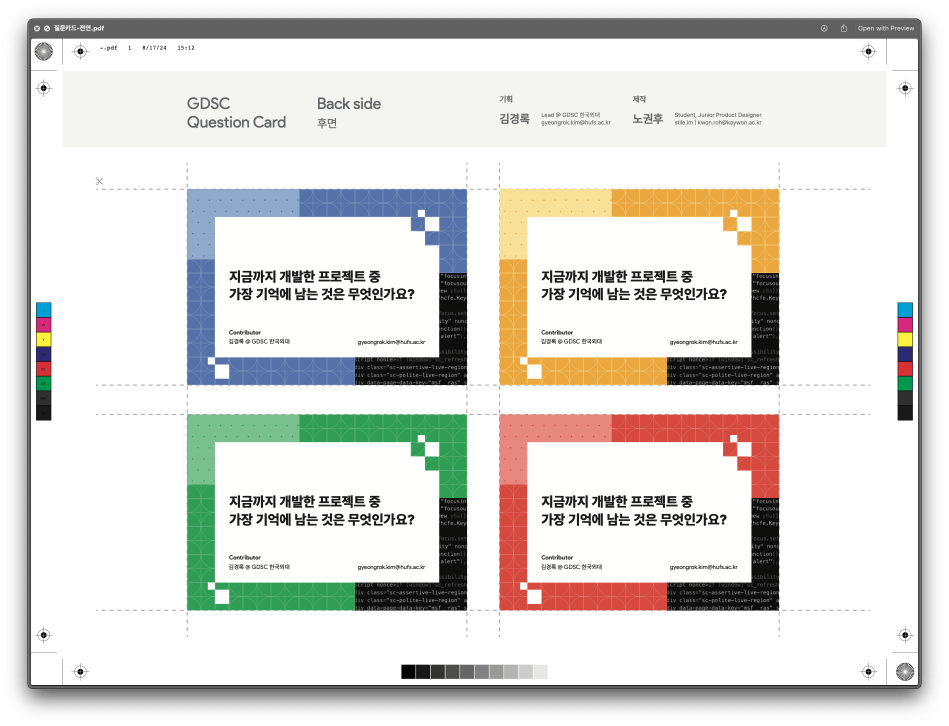Click the GDSC Question Card heading
Screen dimensions: 949x726
click(x=236, y=113)
